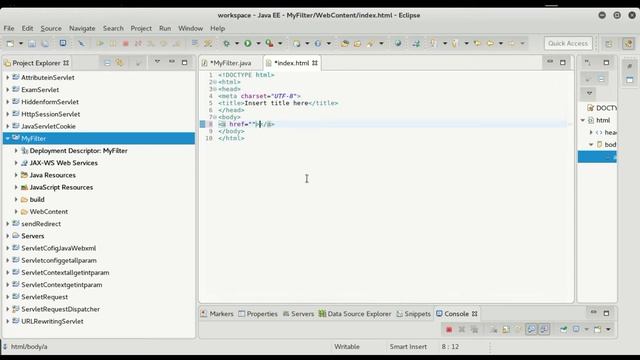Screen dimensions: 640x360
Task: Open the Debug dropdown arrow
Action: 236,43
